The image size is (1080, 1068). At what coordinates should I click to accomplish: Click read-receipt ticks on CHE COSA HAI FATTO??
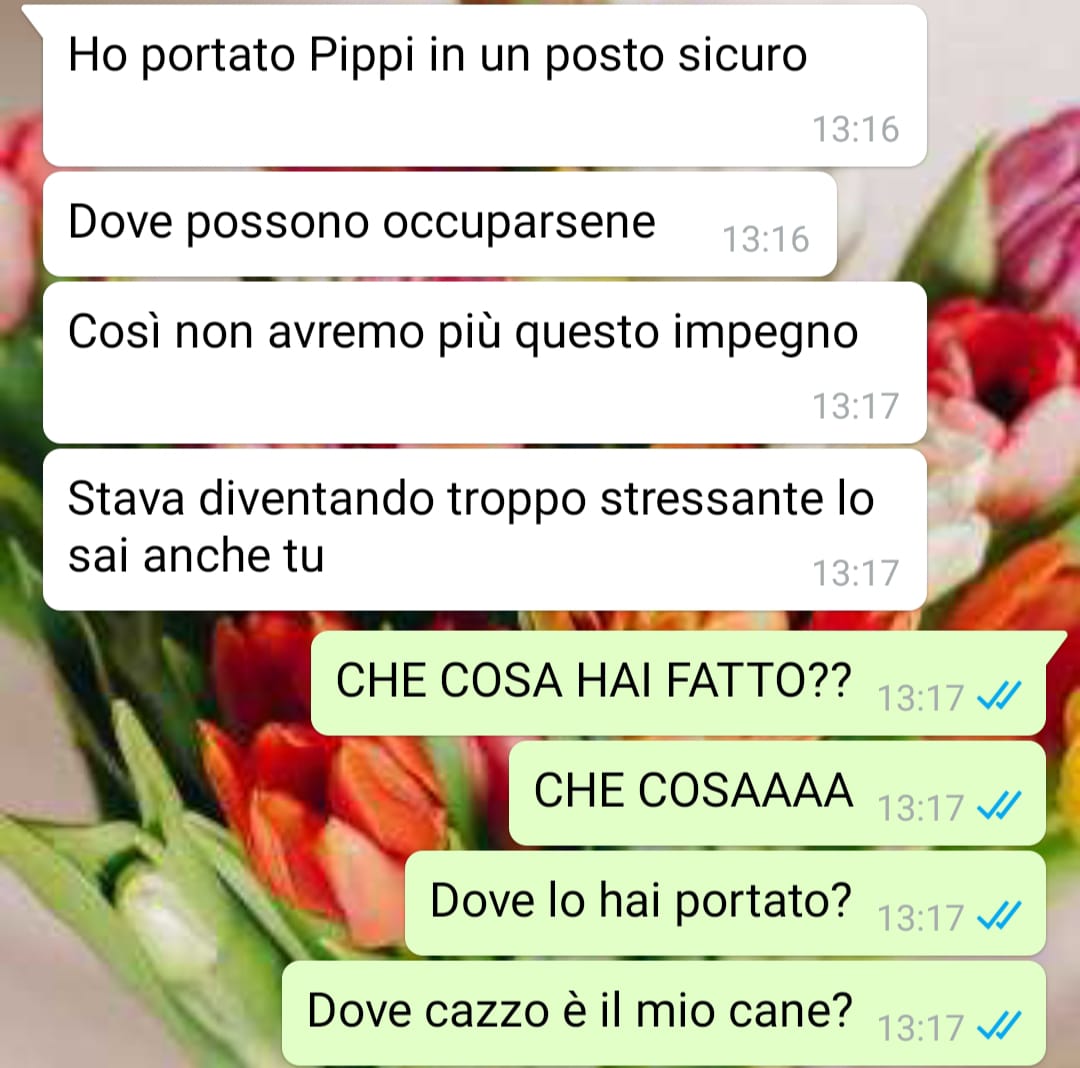click(x=999, y=695)
